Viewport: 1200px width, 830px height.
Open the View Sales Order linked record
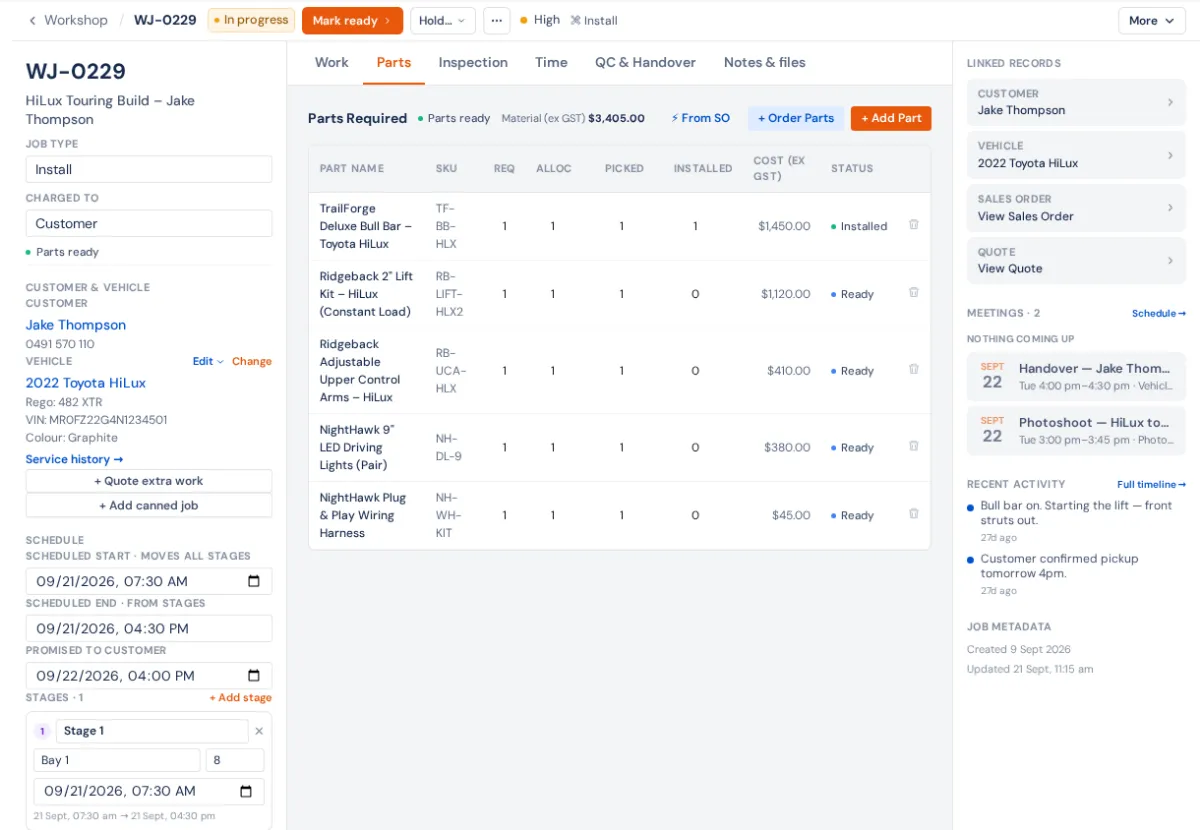pos(1076,208)
